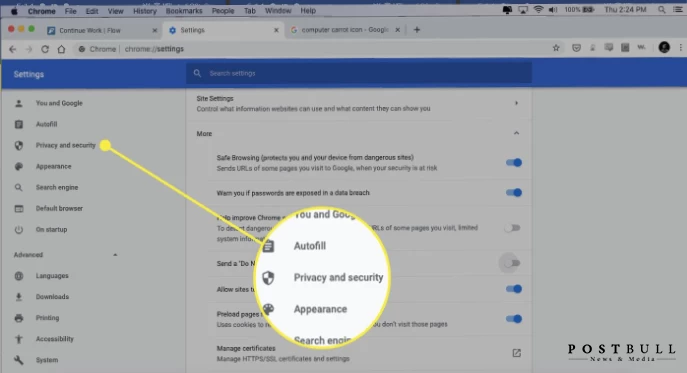Screen dimensions: 687x373
Task: Enable Send a Do Not Track switch
Action: [512, 263]
